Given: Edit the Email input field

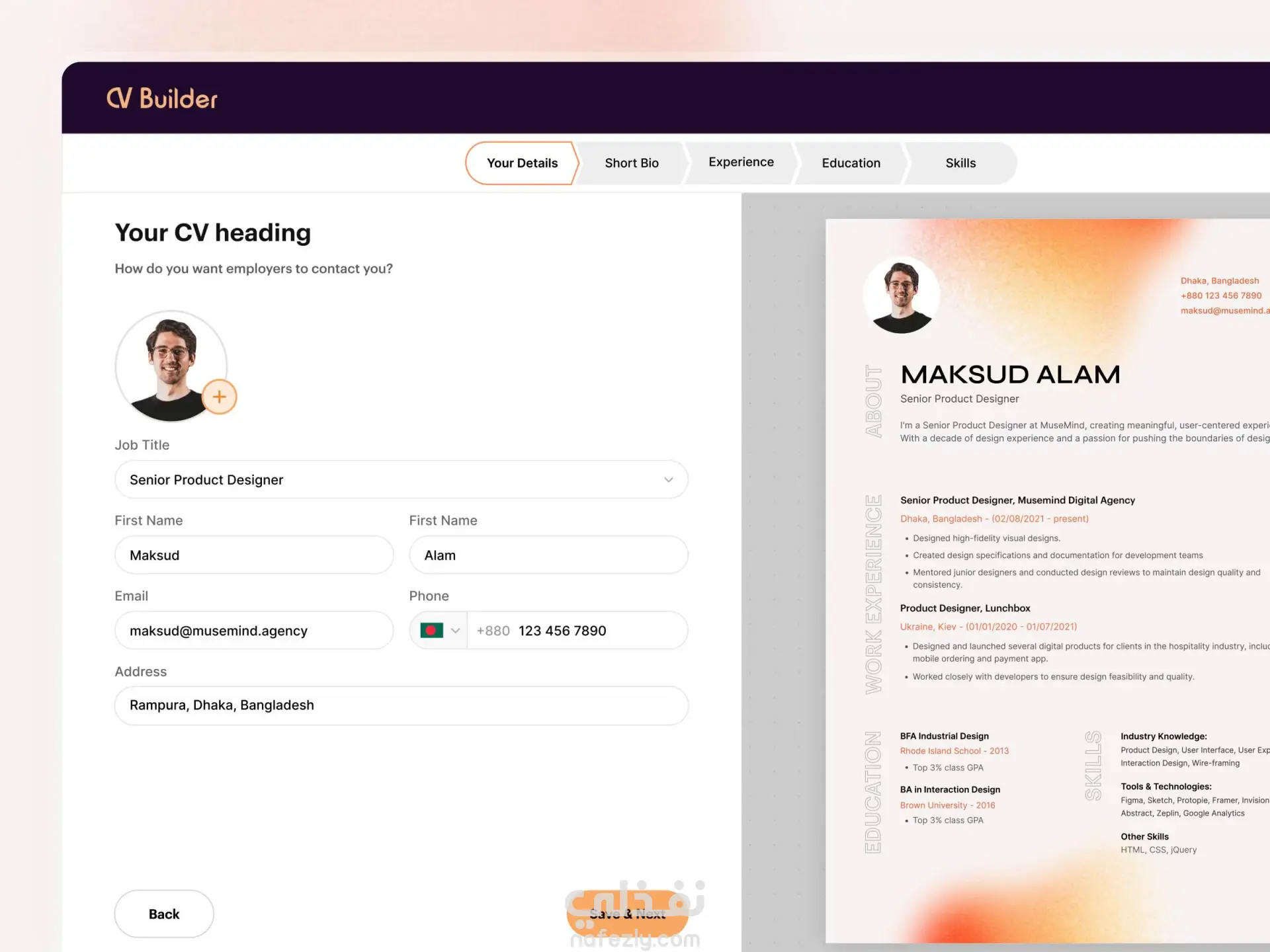Looking at the screenshot, I should point(254,631).
